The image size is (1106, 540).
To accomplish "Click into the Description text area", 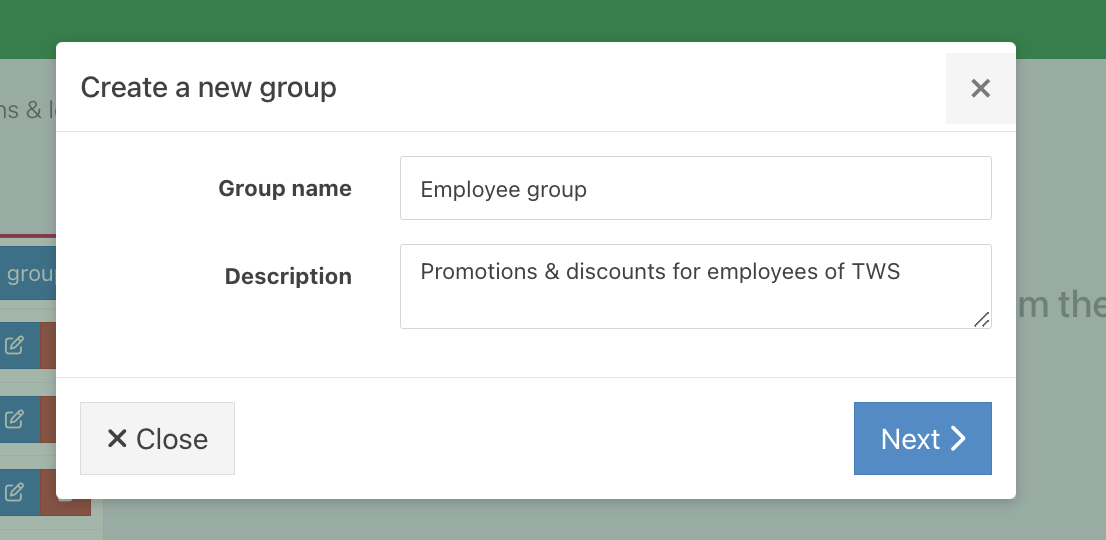I will pos(695,286).
